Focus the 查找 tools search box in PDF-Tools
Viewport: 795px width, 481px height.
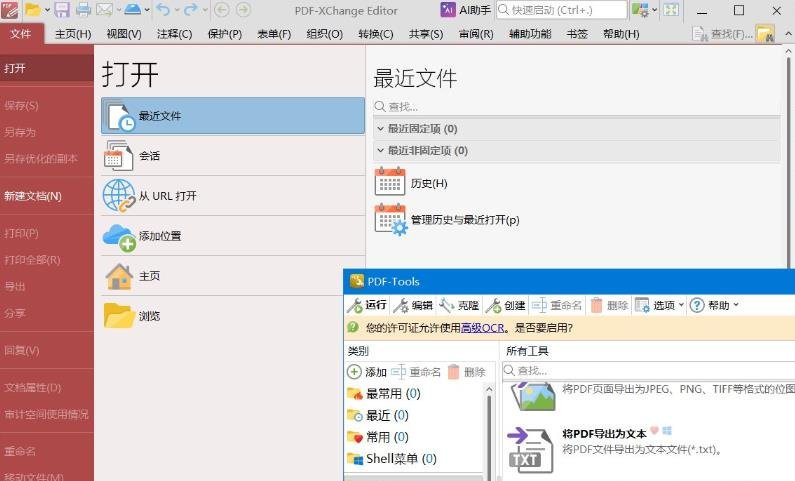coord(648,371)
